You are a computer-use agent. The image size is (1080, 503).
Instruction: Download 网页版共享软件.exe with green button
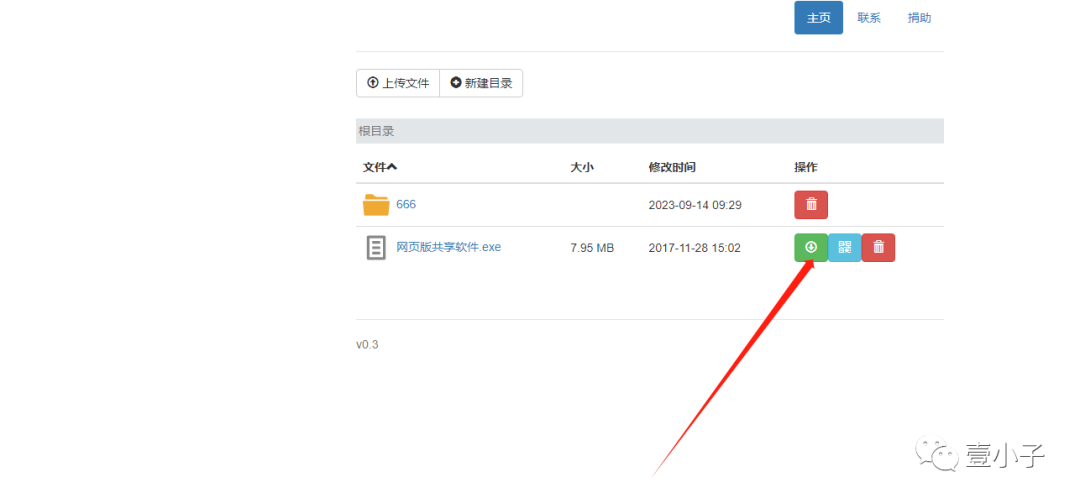811,247
